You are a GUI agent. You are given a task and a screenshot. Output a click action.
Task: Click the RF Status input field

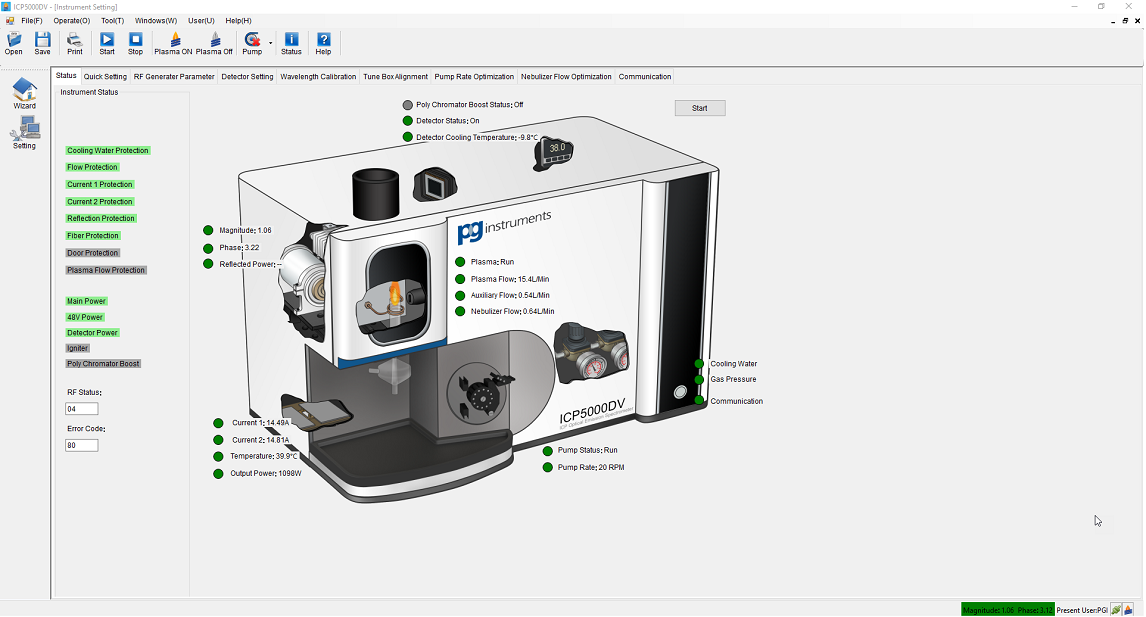(x=82, y=409)
